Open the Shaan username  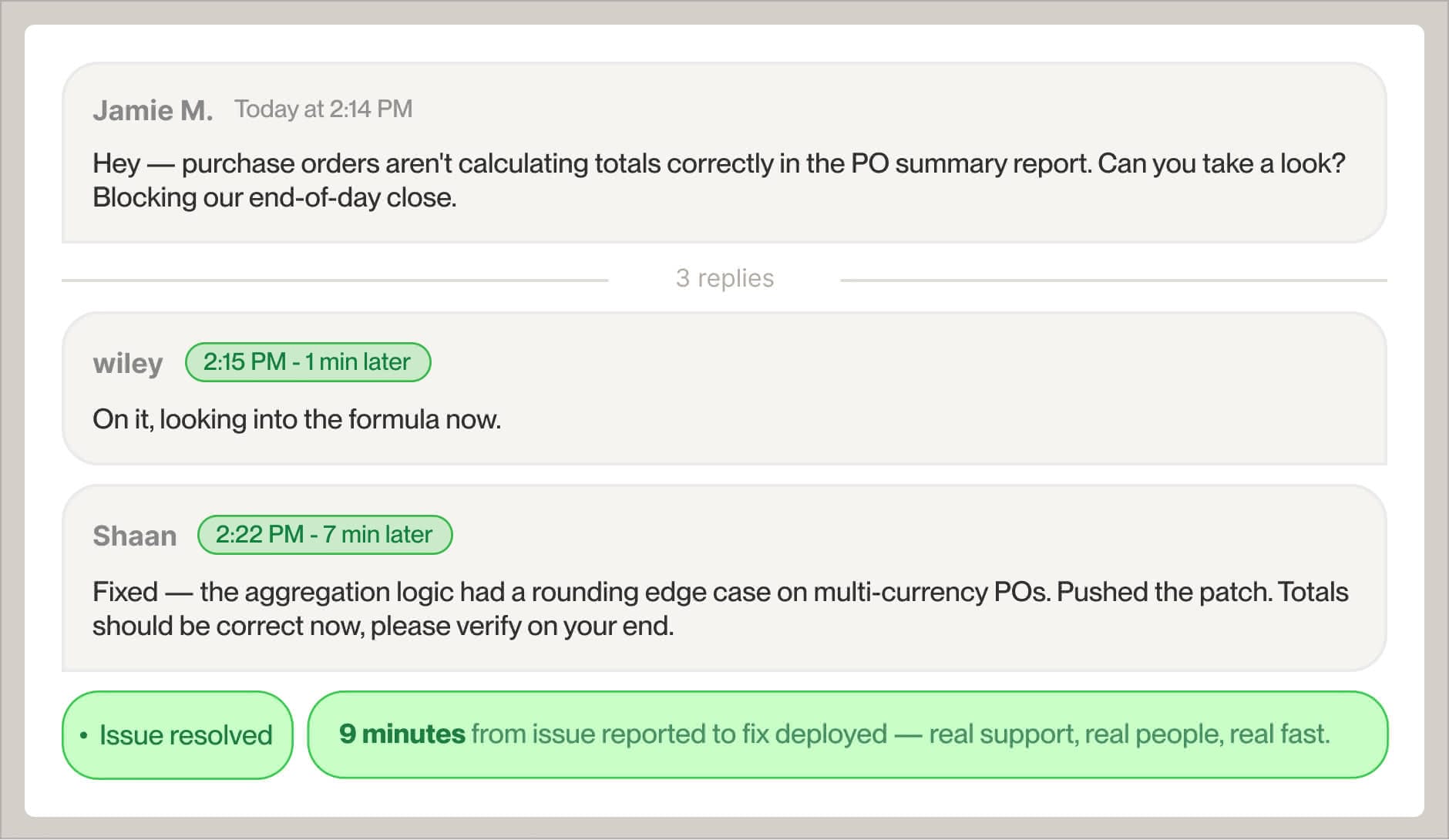[135, 536]
